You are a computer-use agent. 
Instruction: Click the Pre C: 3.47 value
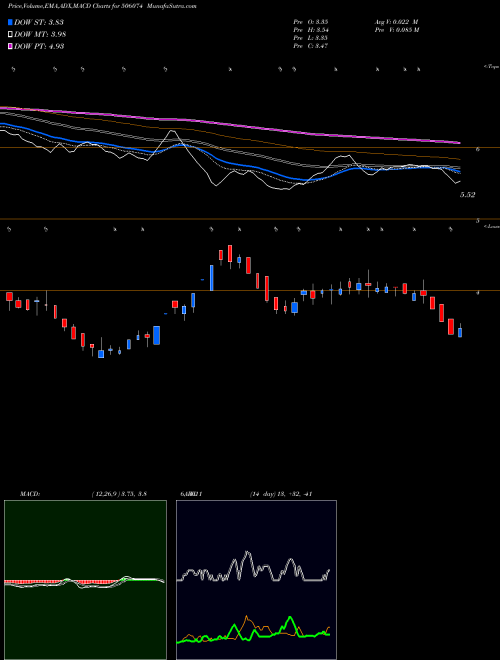(311, 46)
